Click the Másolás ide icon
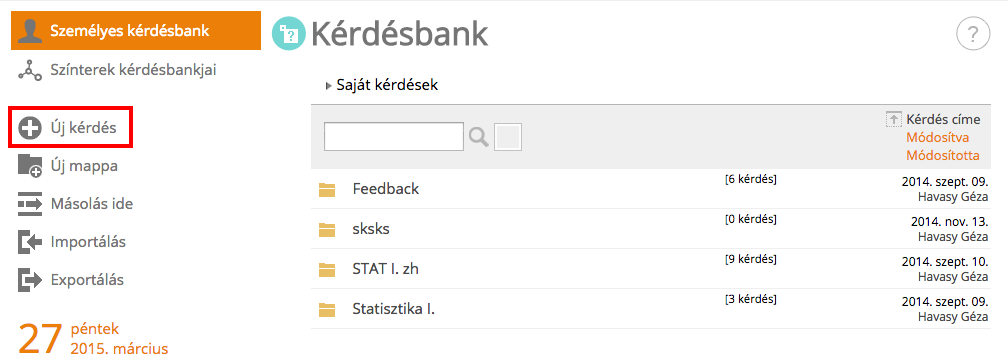This screenshot has width=1008, height=363. (x=30, y=204)
